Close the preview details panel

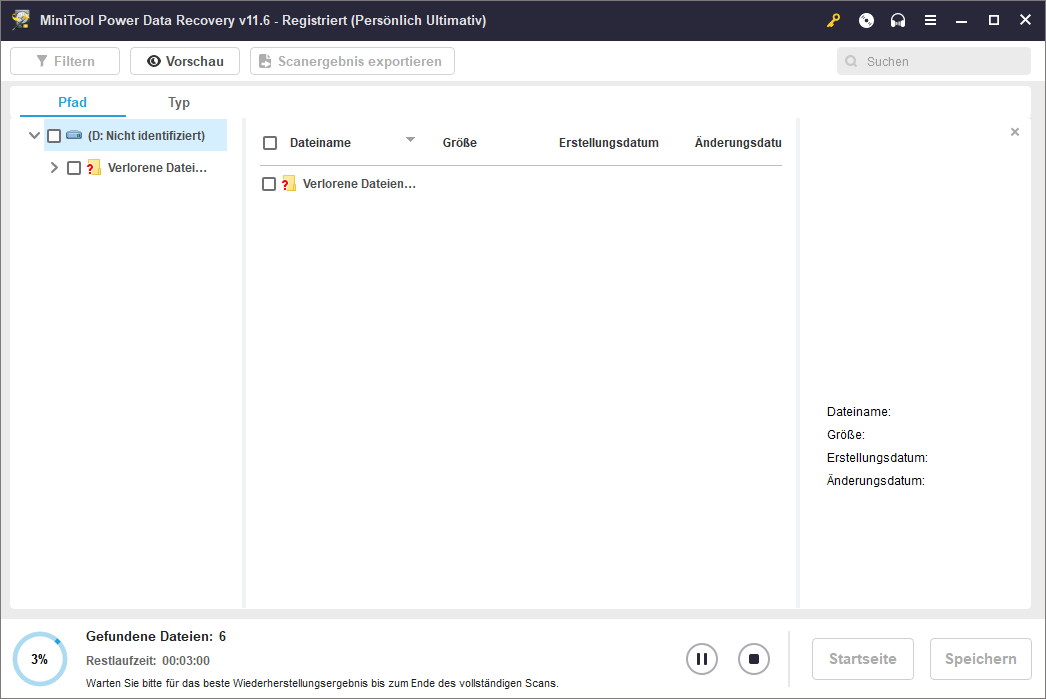1015,132
